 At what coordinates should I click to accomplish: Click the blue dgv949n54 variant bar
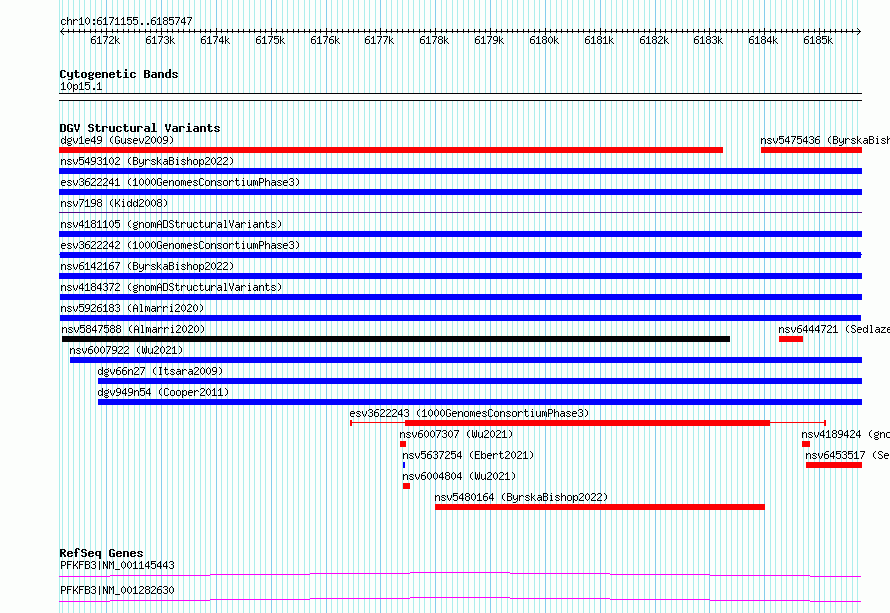(x=480, y=402)
